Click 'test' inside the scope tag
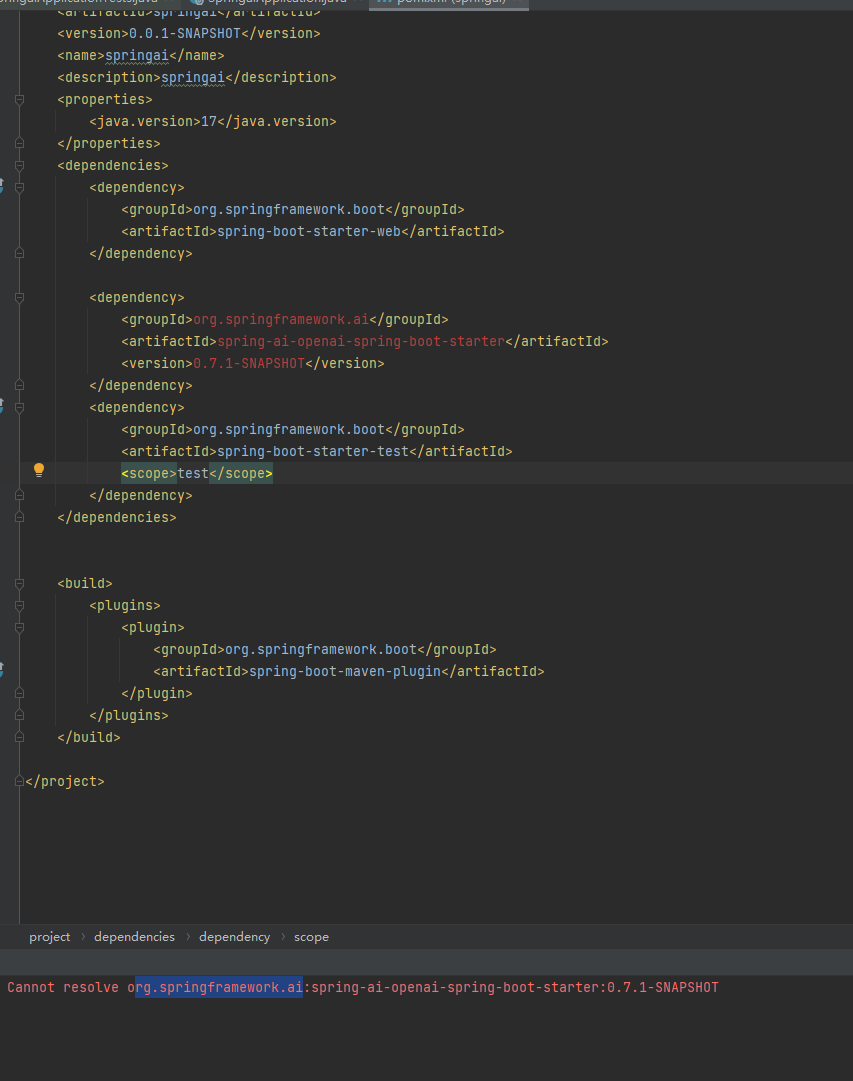This screenshot has height=1081, width=853. click(193, 474)
